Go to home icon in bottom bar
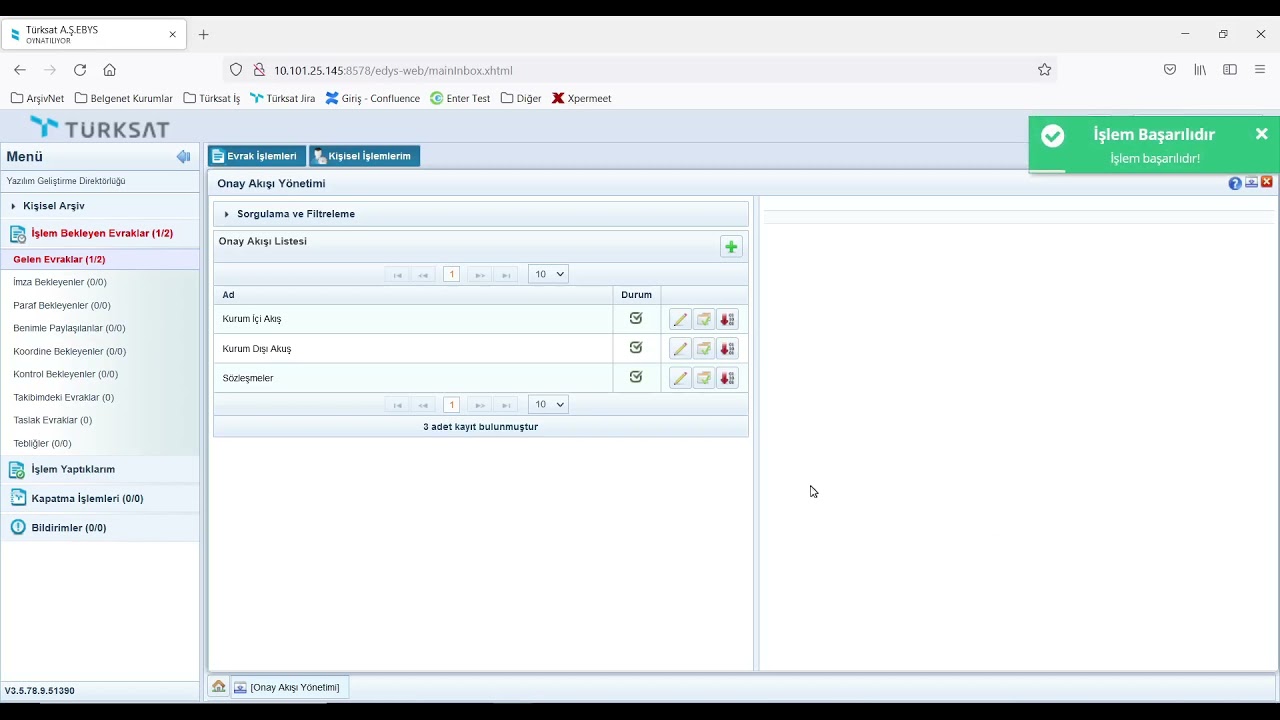 point(218,687)
